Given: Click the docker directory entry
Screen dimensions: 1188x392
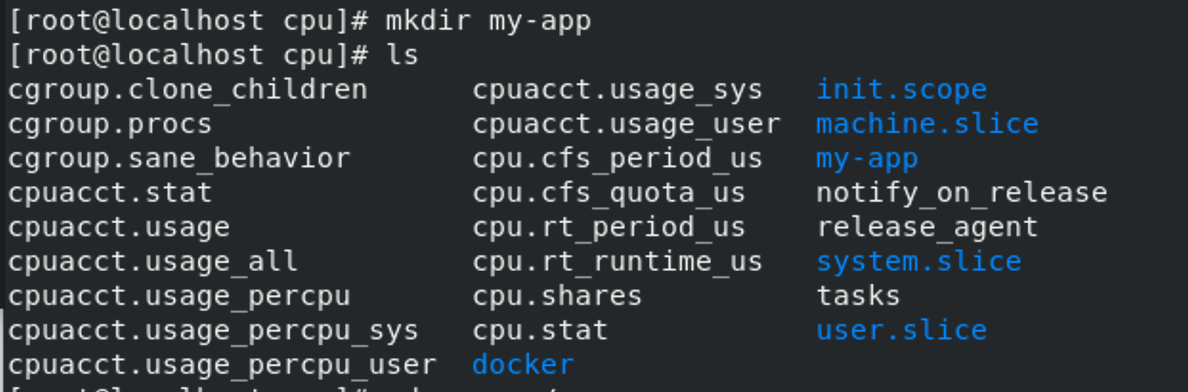Looking at the screenshot, I should pyautogui.click(x=523, y=365).
